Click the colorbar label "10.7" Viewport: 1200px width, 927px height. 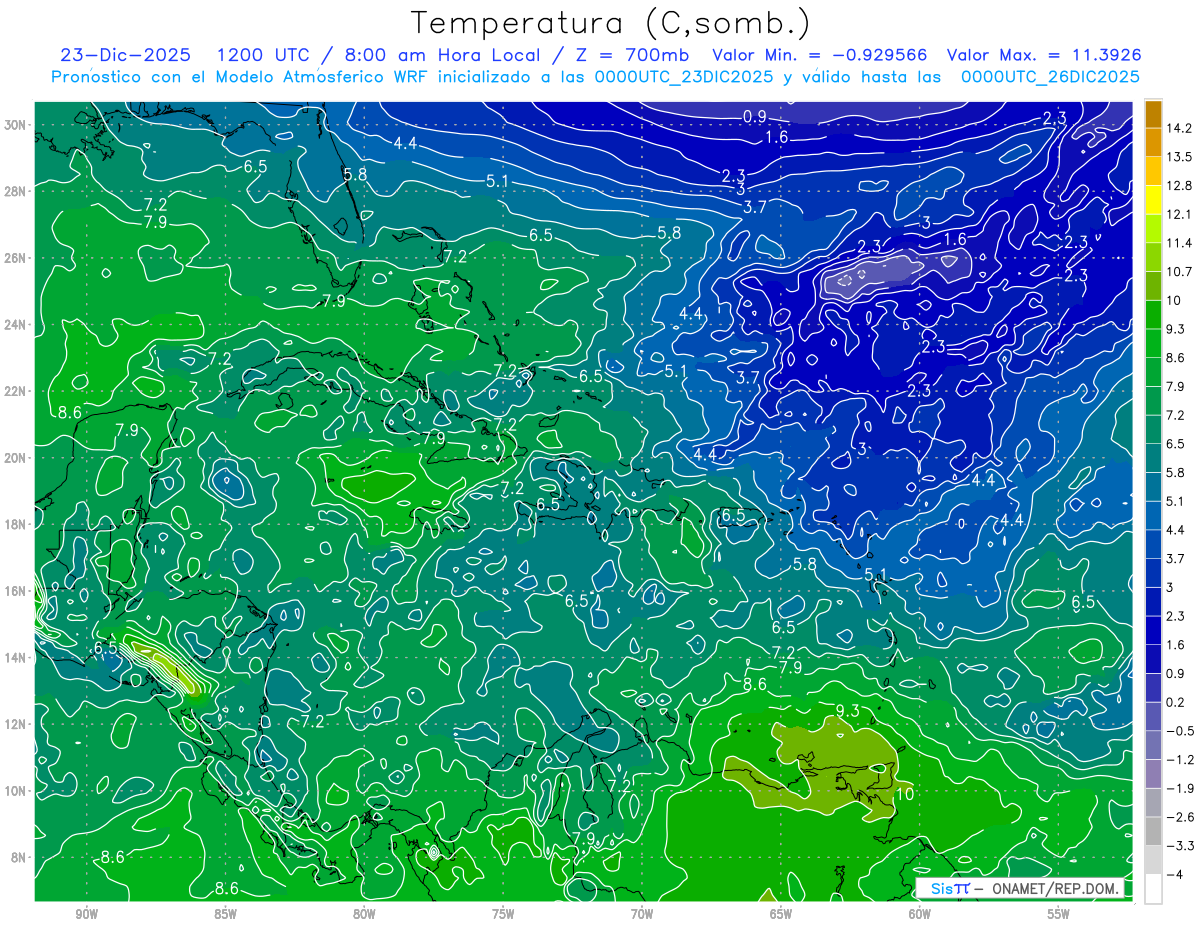pos(1179,272)
